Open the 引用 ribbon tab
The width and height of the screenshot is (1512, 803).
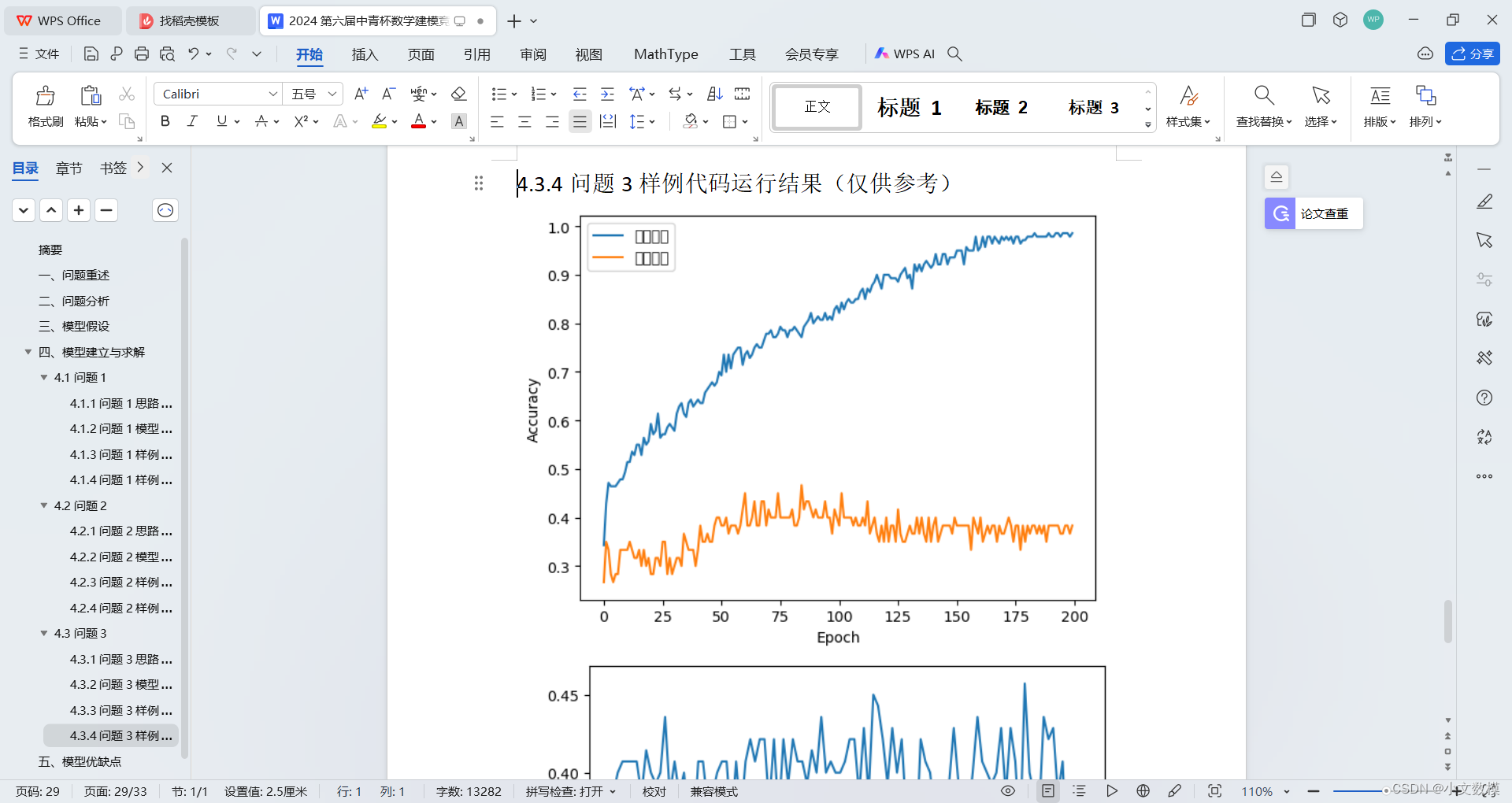(x=476, y=54)
